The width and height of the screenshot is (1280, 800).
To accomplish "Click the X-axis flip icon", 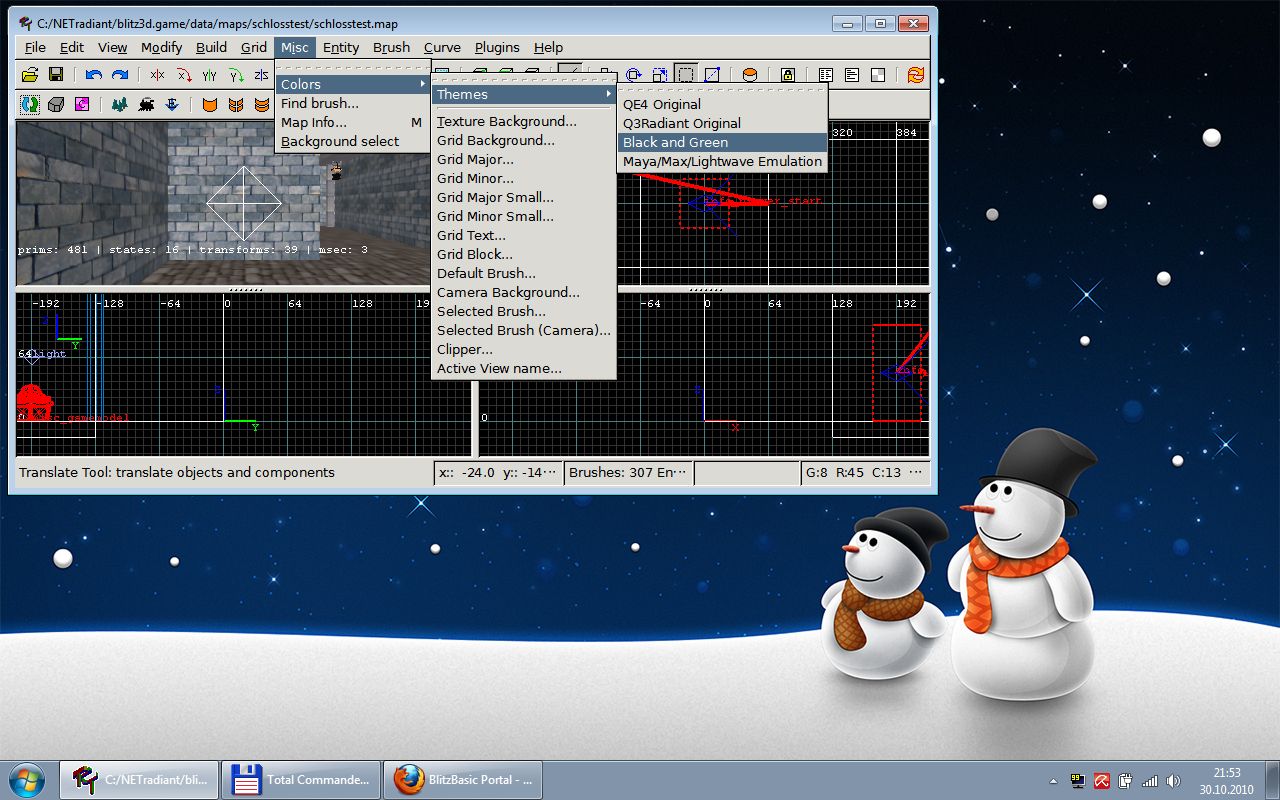I will click(157, 75).
